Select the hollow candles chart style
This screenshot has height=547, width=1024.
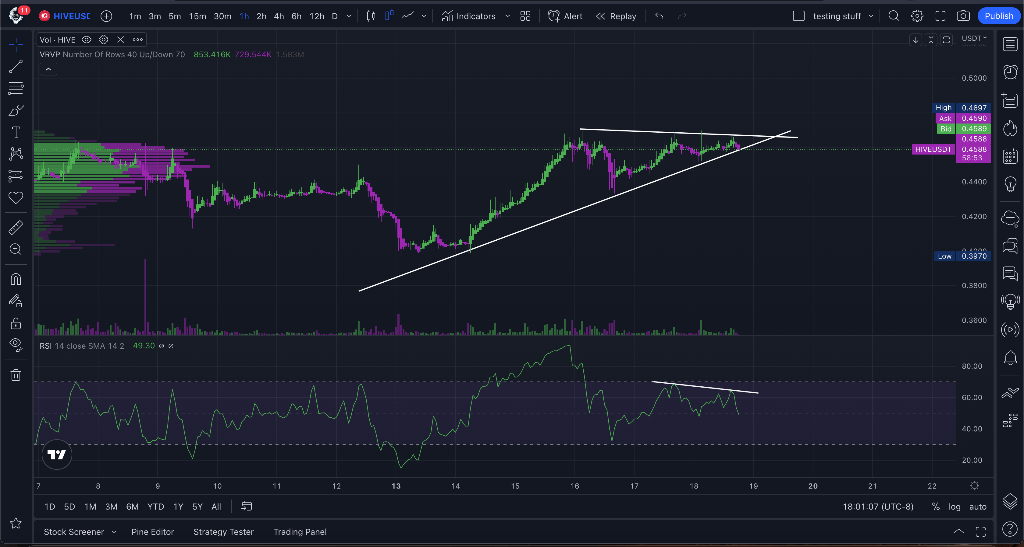[389, 16]
